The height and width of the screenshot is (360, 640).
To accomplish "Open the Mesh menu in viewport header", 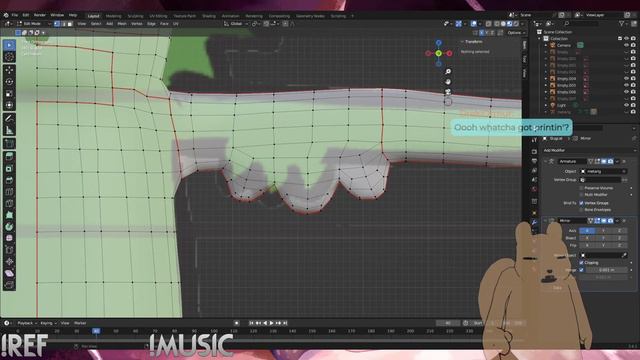I will point(122,24).
